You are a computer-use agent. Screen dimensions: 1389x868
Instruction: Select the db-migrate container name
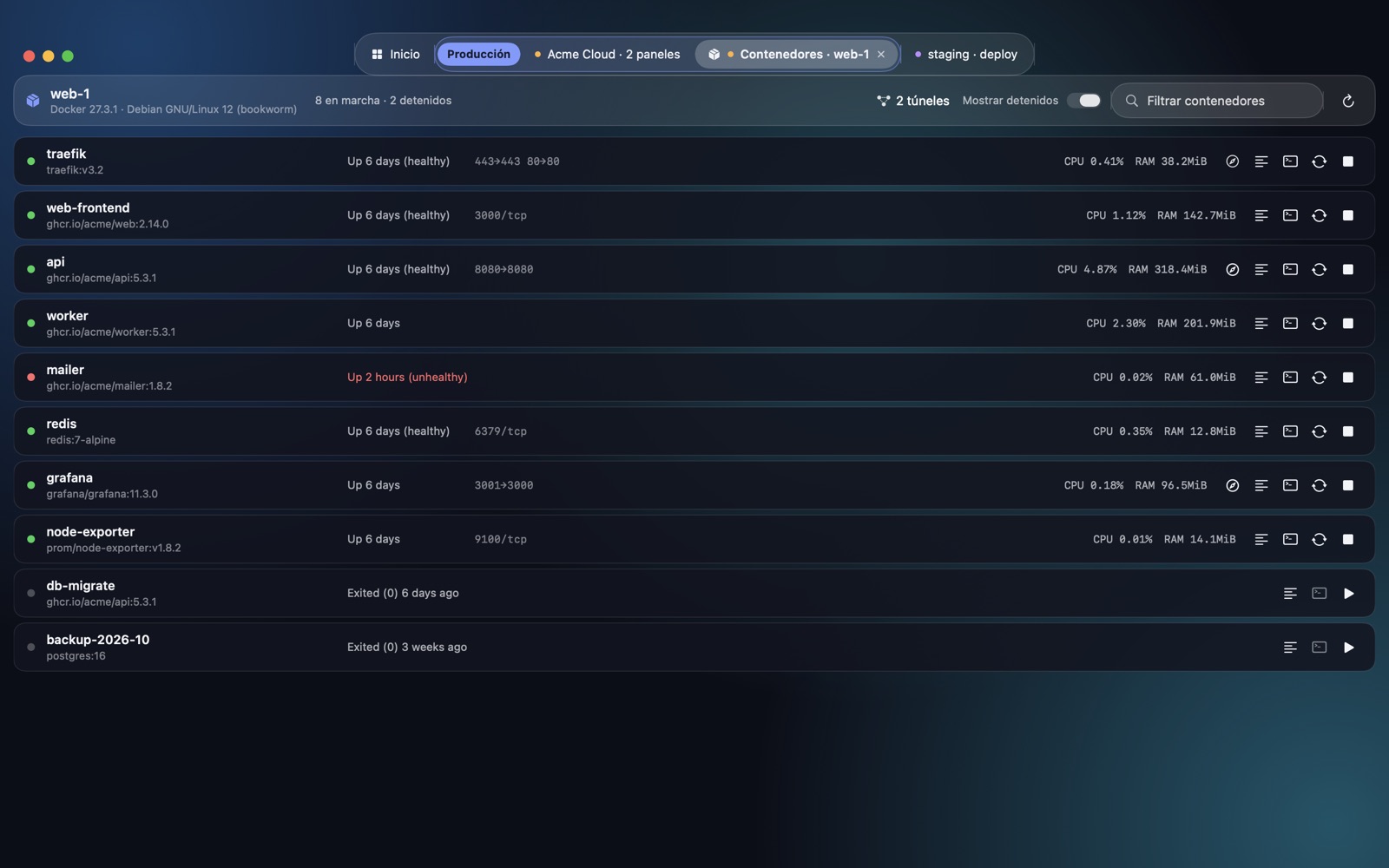(81, 586)
